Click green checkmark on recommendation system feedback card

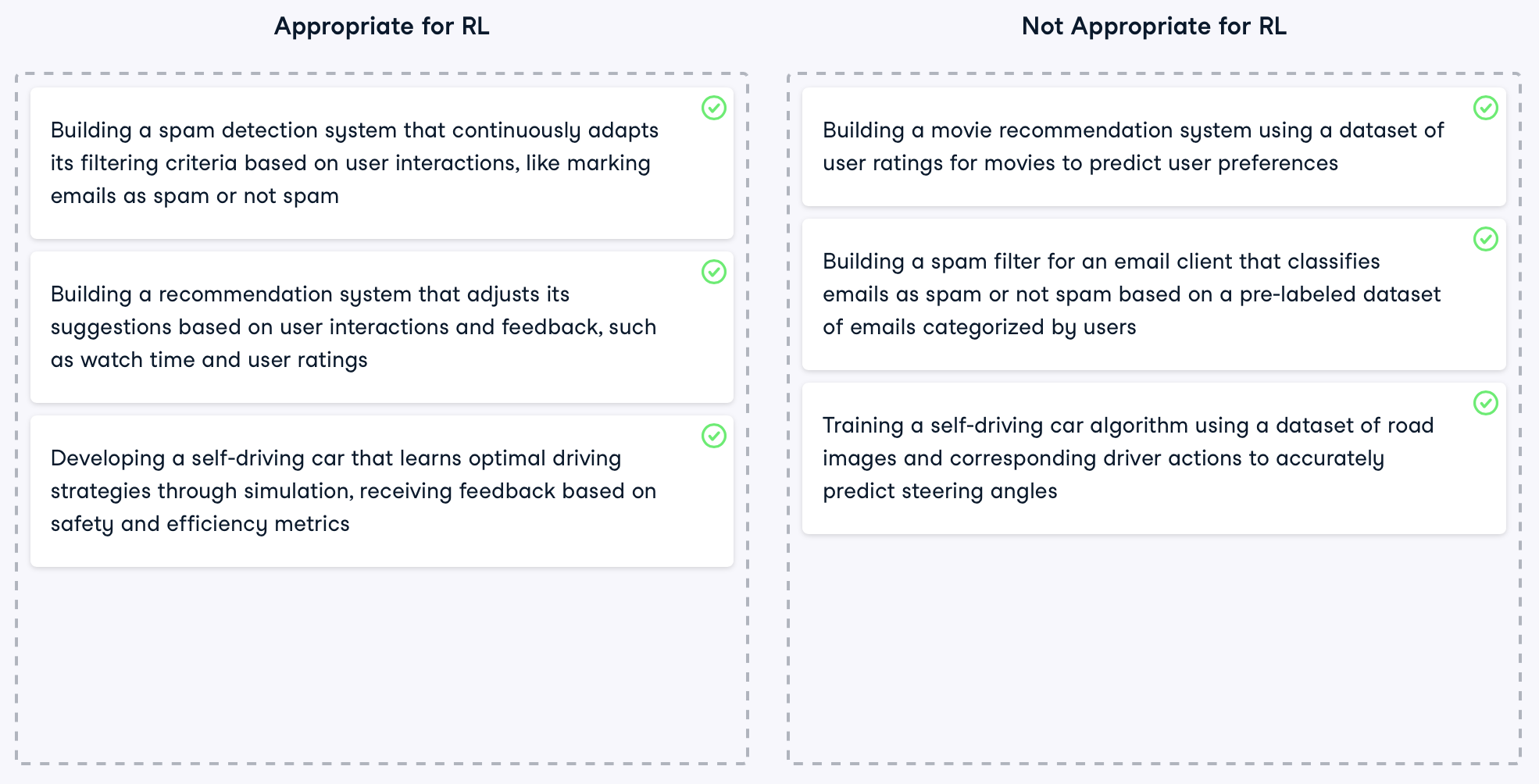point(714,272)
